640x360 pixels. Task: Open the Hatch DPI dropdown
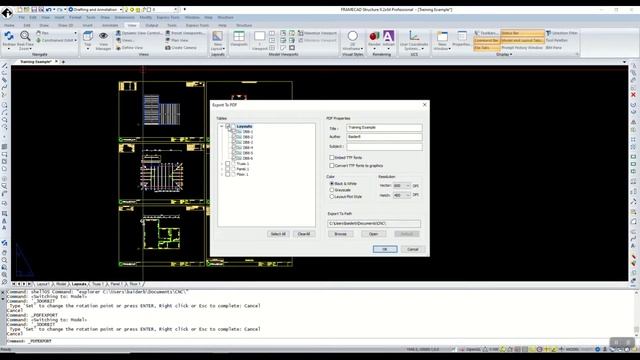(x=407, y=196)
